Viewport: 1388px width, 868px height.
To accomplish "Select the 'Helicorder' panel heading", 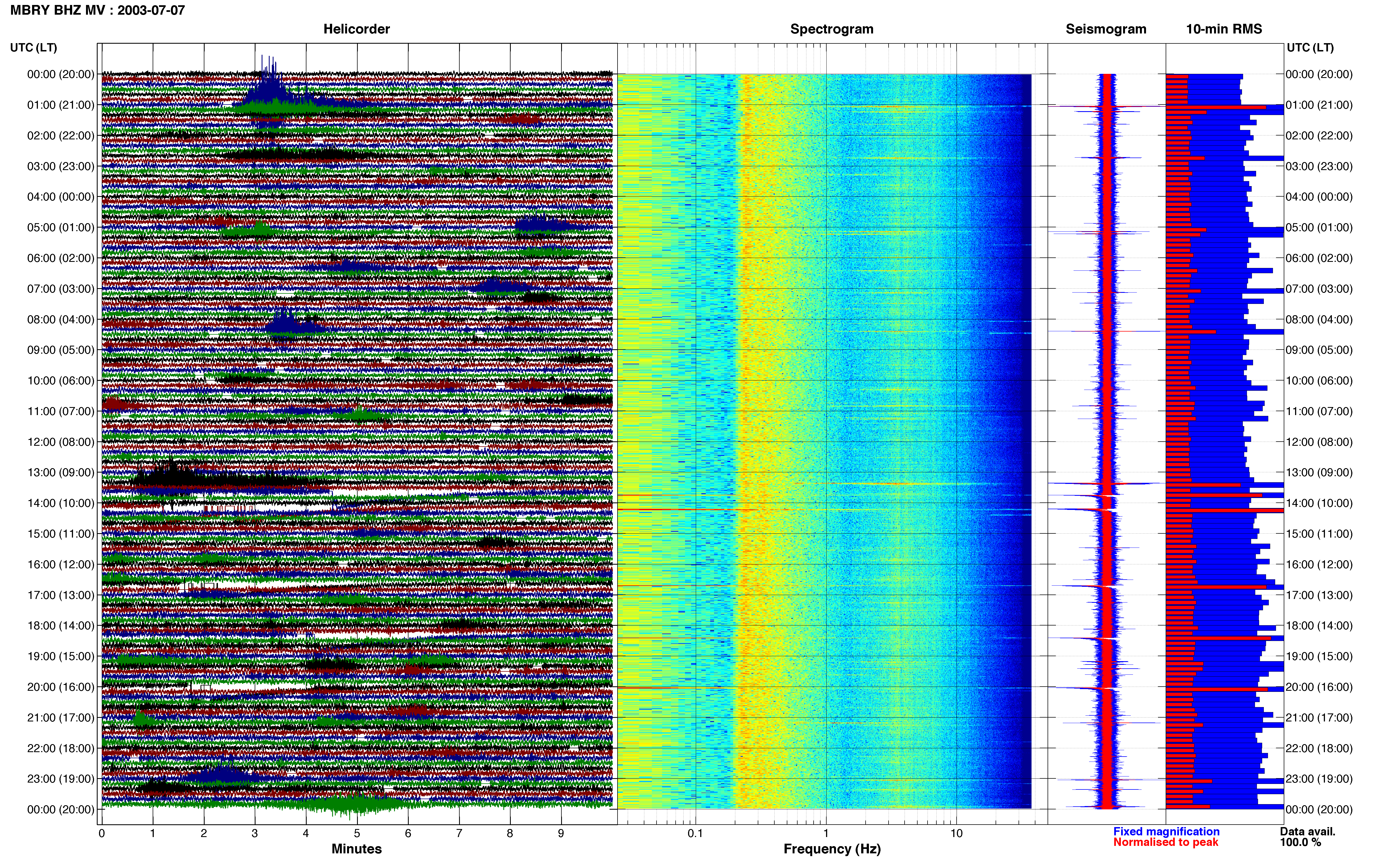I will tap(356, 29).
